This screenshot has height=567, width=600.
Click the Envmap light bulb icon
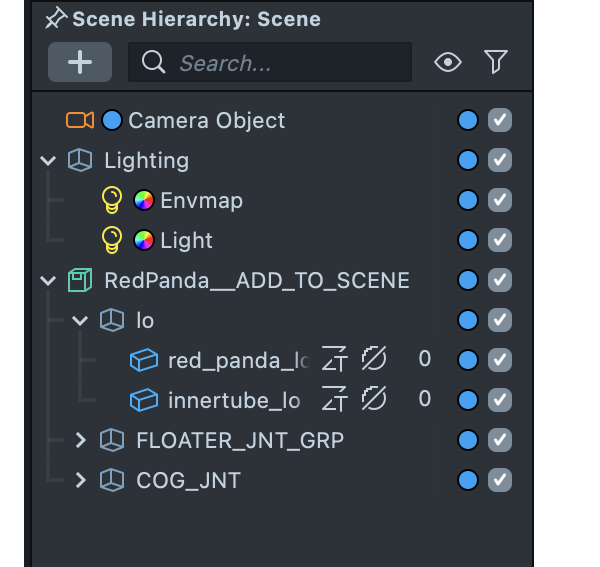pyautogui.click(x=113, y=200)
